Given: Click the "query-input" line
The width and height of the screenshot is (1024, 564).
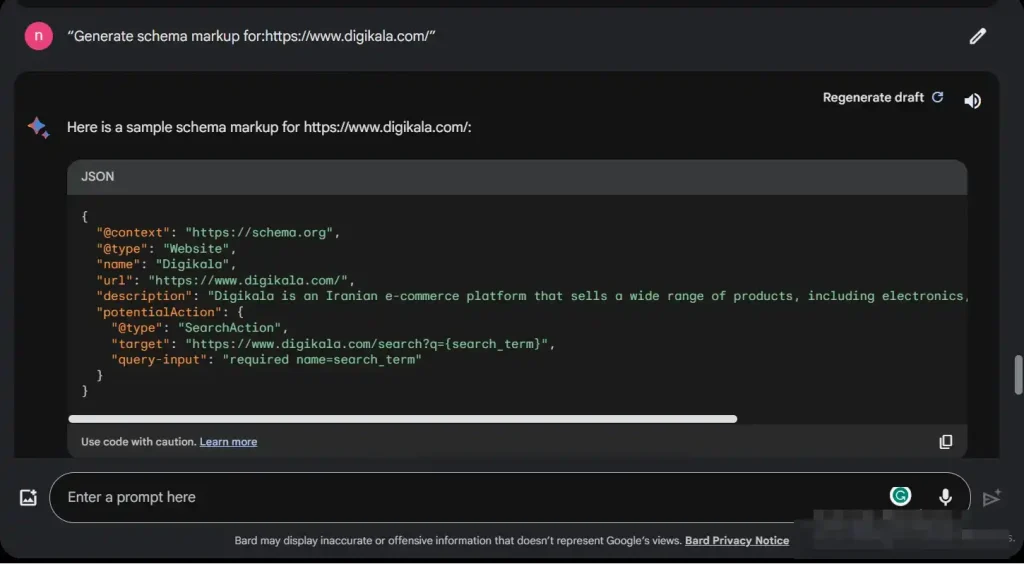Looking at the screenshot, I should pos(266,359).
